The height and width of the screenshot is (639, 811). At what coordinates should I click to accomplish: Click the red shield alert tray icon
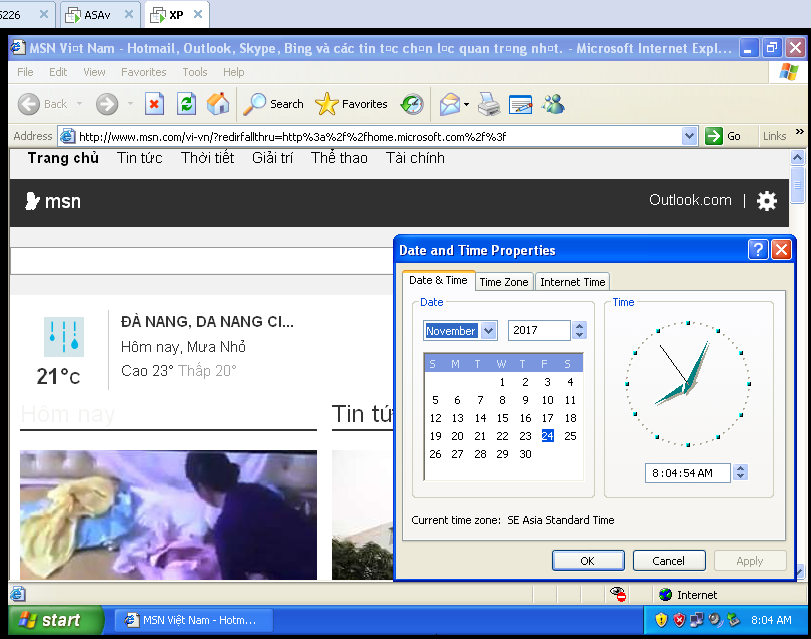tap(679, 620)
